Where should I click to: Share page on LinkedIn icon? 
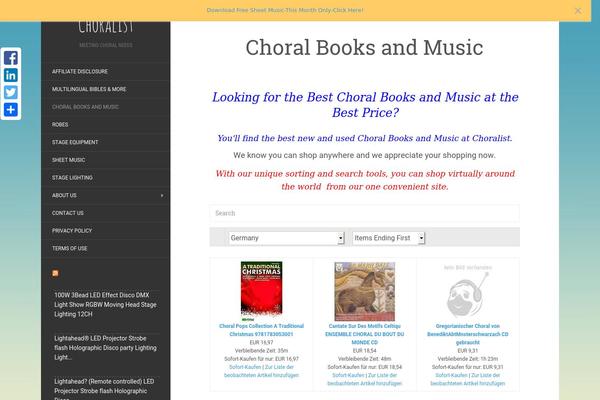tap(11, 75)
